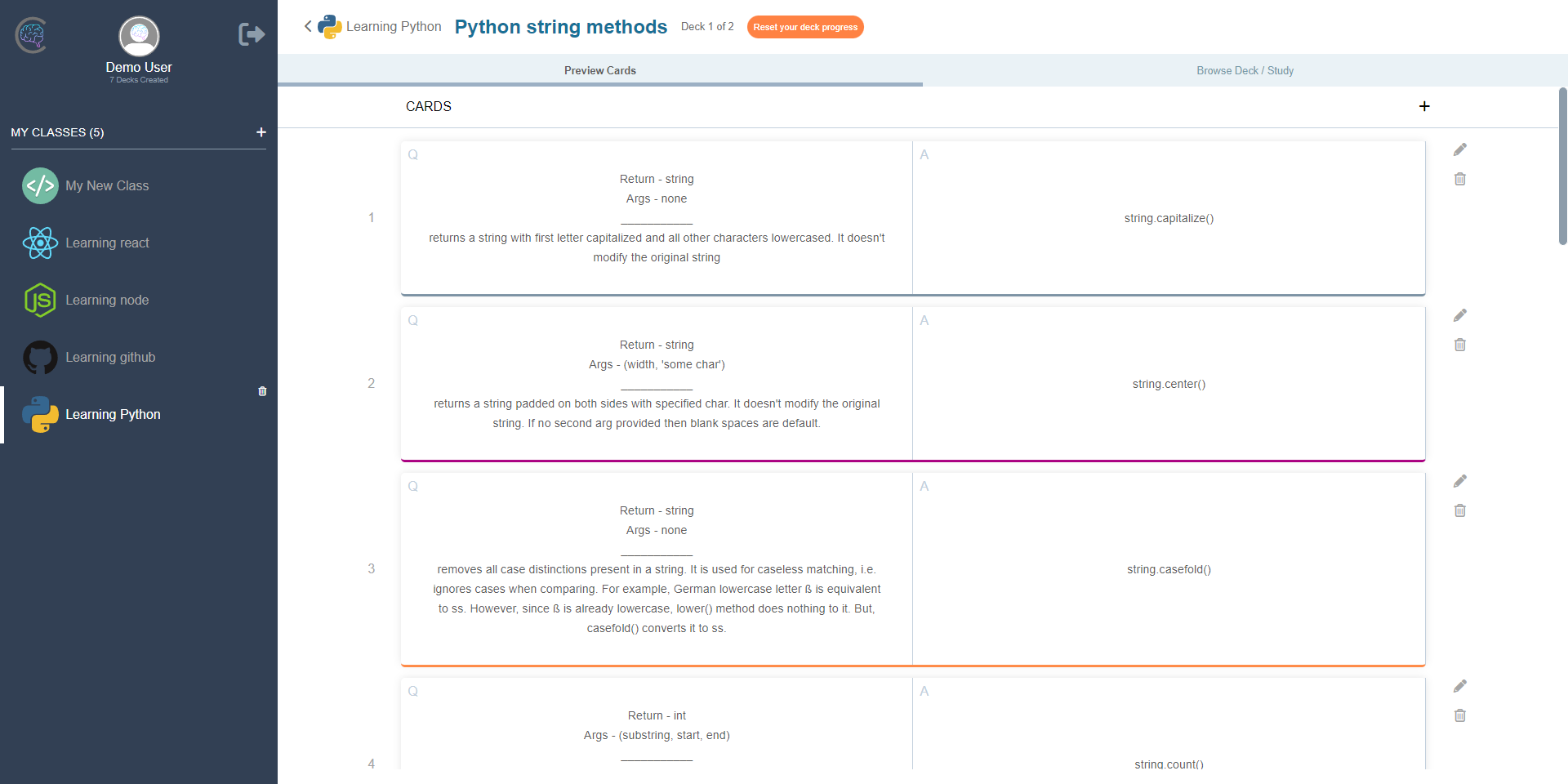Delete the Learning Python class via trash icon
1568x784 pixels.
(x=262, y=391)
